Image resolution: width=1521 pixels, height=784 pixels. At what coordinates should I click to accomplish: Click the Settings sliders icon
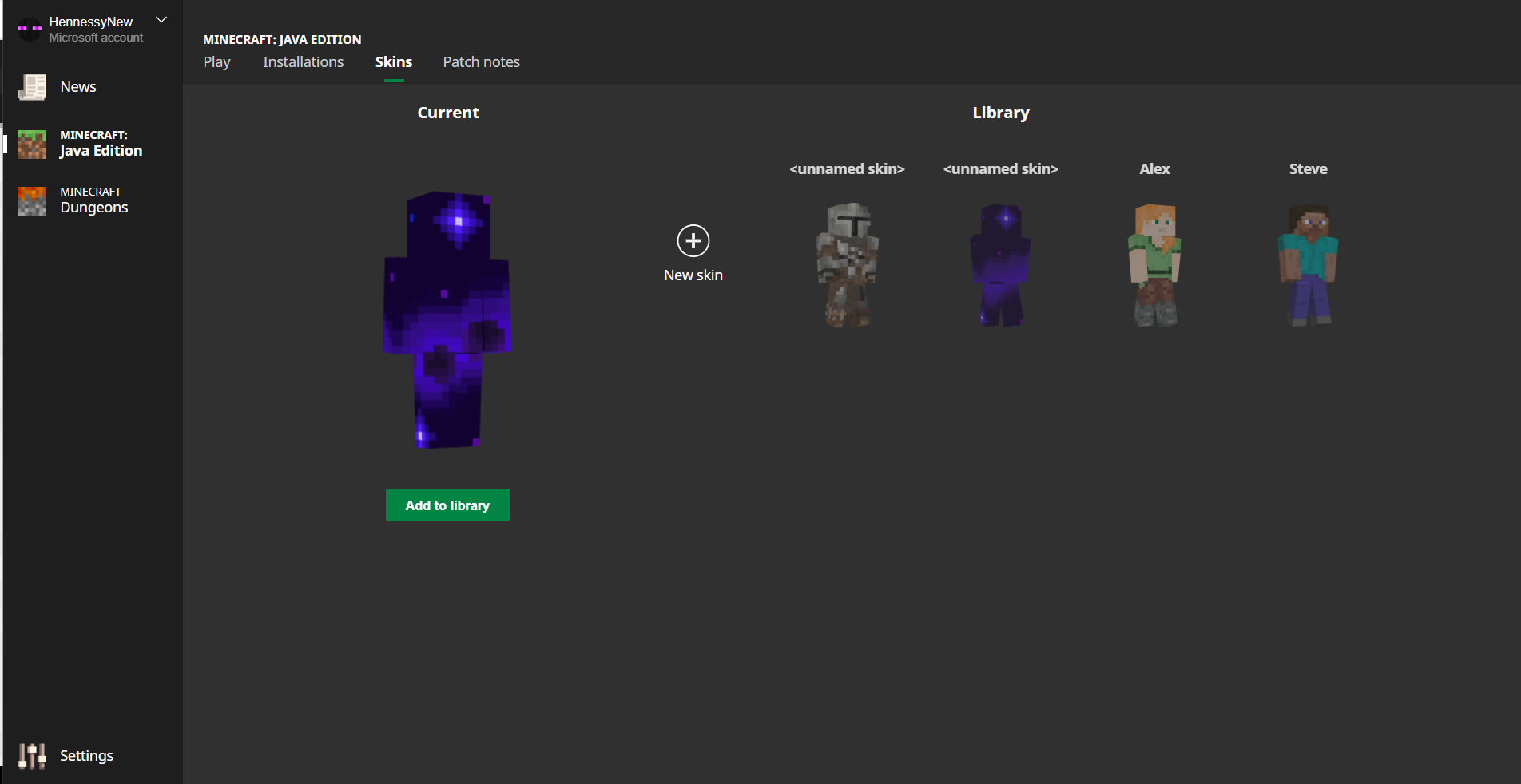pos(32,755)
